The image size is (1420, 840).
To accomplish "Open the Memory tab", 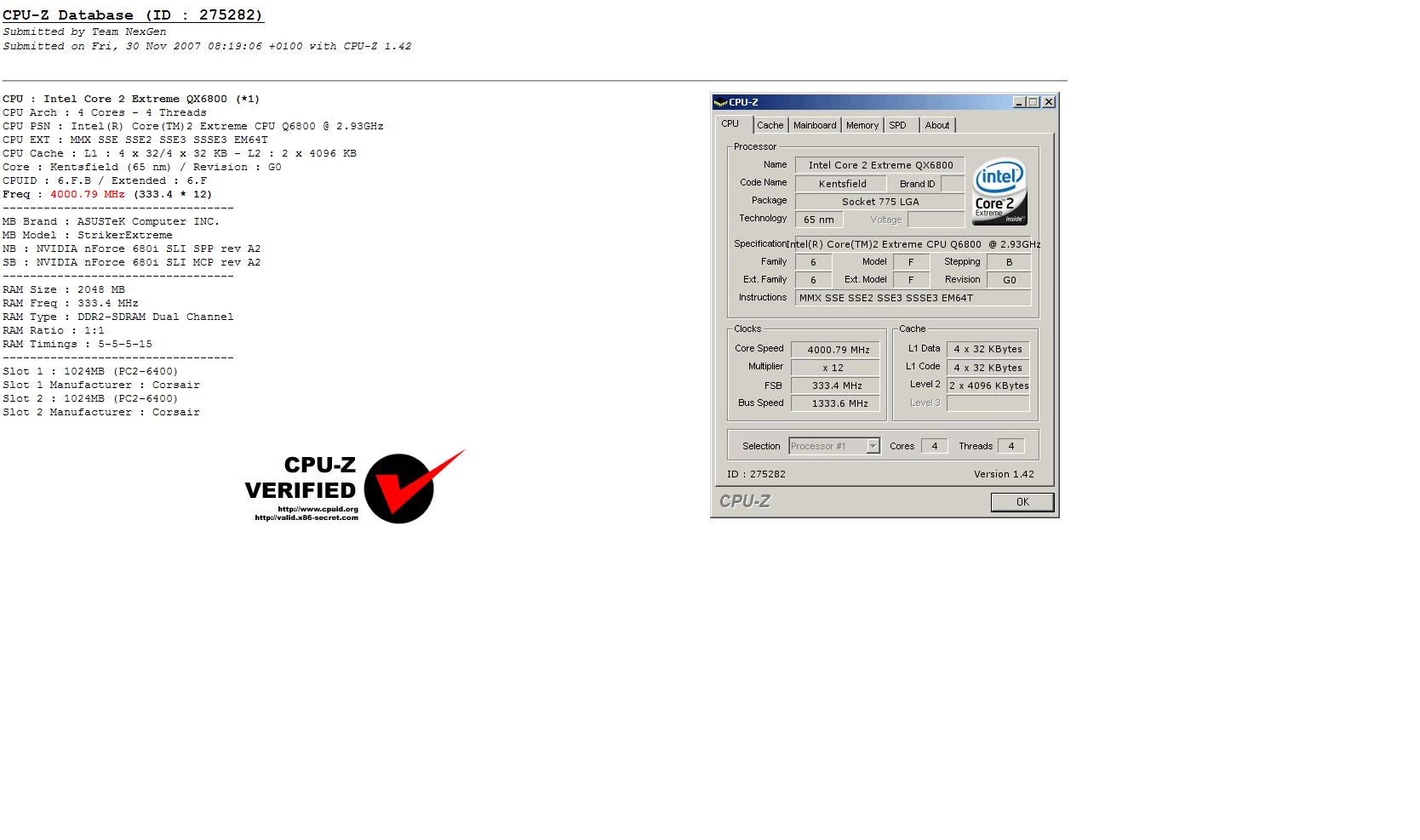I will [x=862, y=125].
